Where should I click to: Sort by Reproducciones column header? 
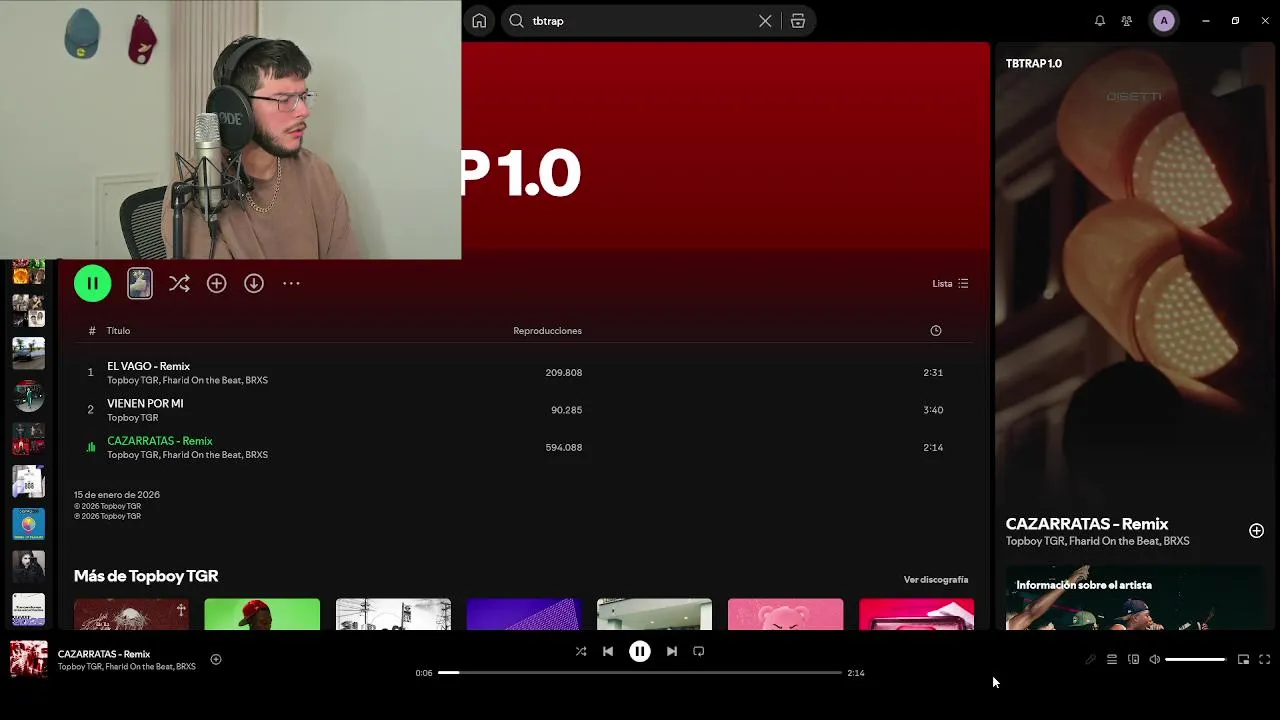click(x=547, y=331)
